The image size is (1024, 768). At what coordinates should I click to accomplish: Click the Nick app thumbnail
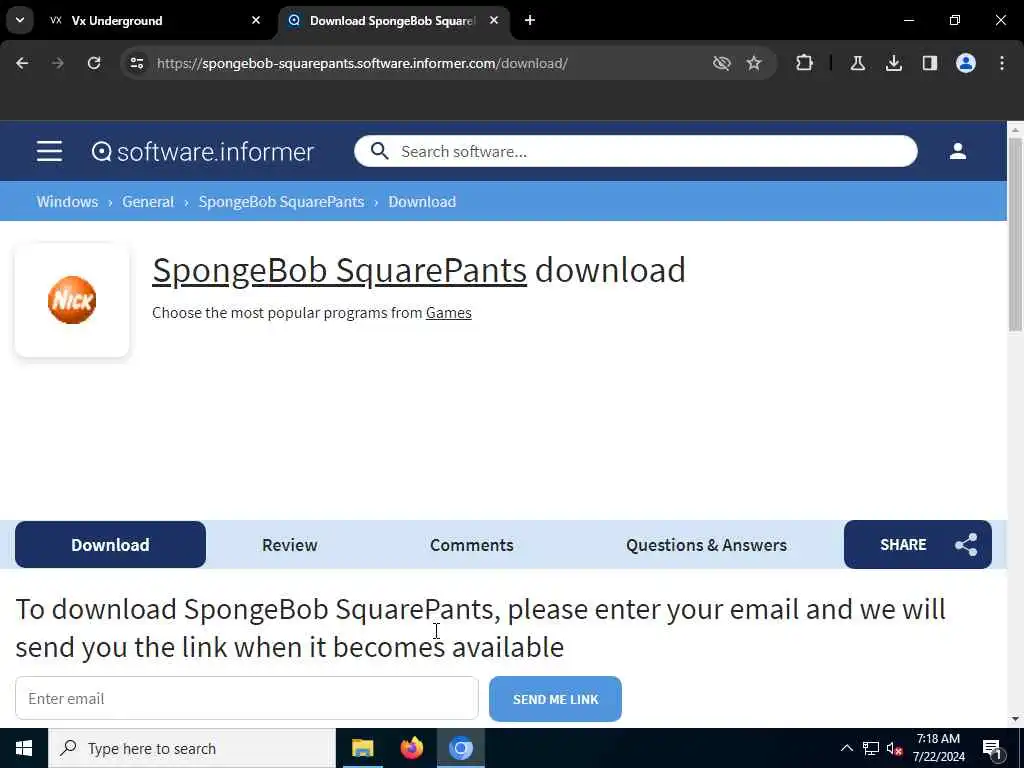coord(72,300)
